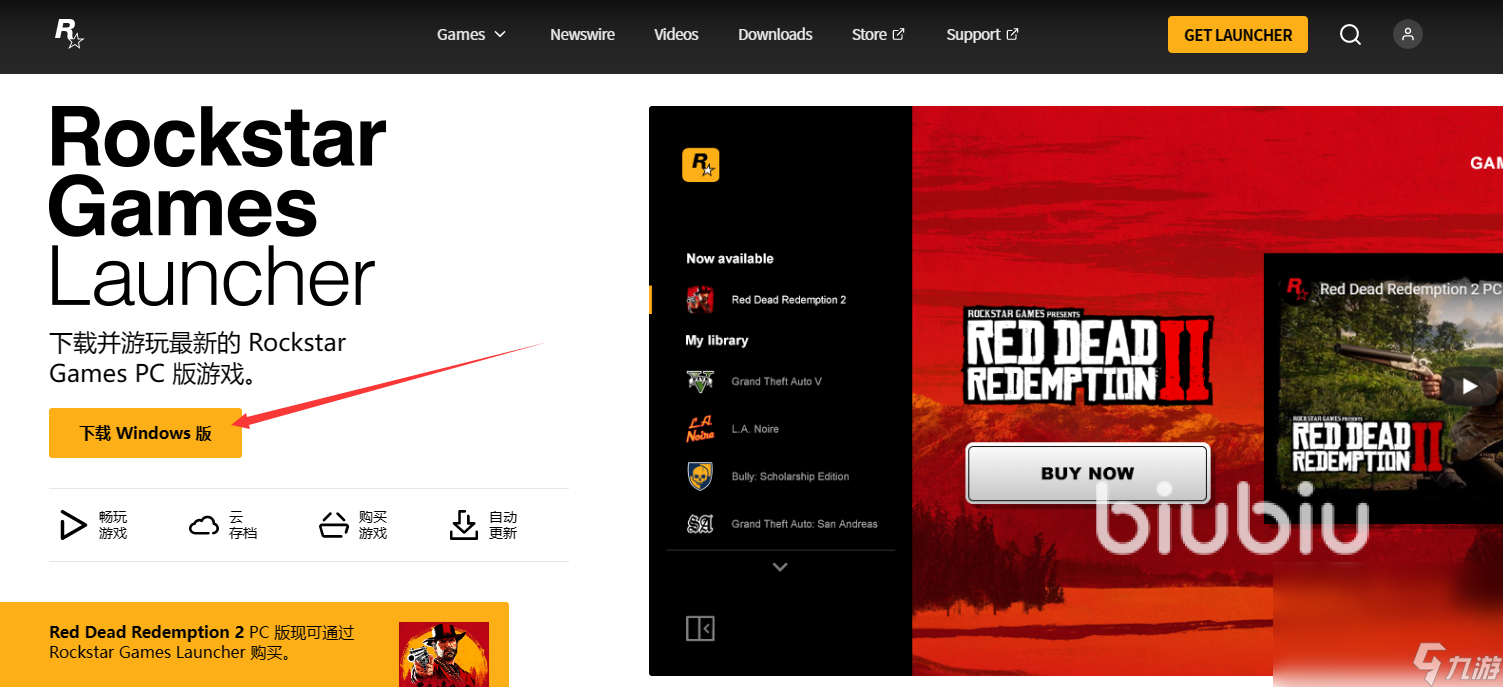The width and height of the screenshot is (1503, 687).
Task: Click the 自动更新 download icon
Action: pos(464,525)
